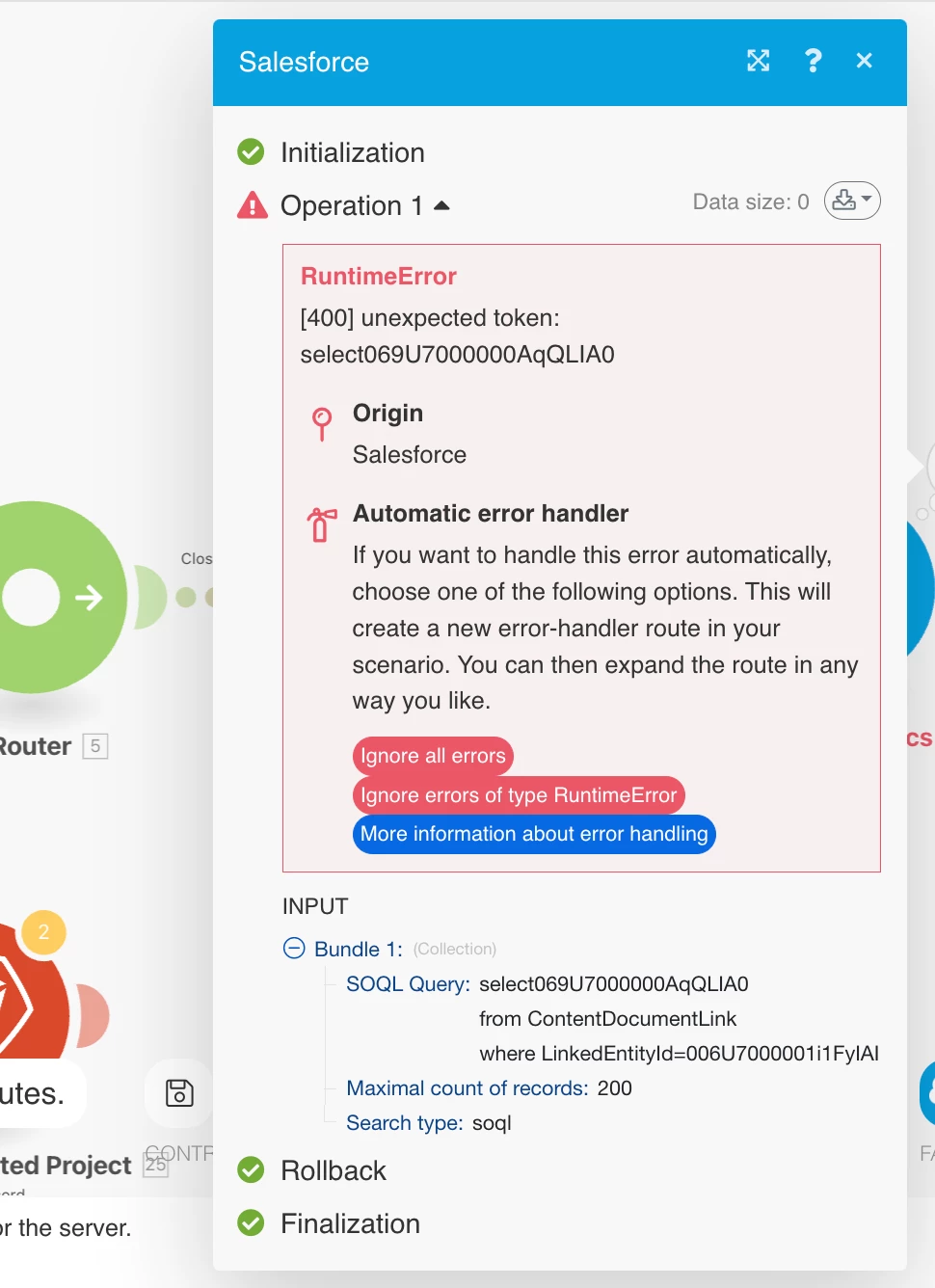The height and width of the screenshot is (1288, 935).
Task: Click the Finalization step label
Action: click(x=350, y=1223)
